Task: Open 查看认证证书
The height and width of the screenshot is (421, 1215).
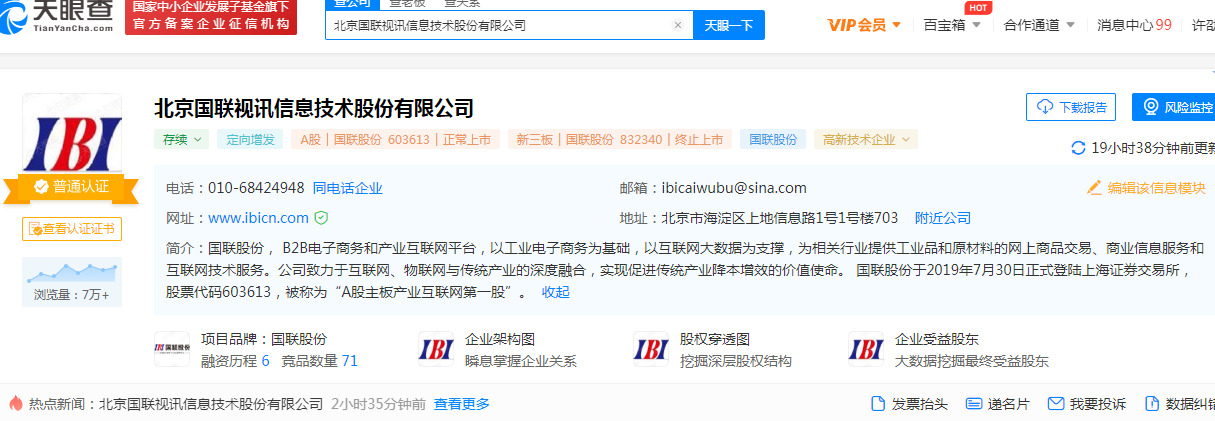Action: pyautogui.click(x=72, y=229)
